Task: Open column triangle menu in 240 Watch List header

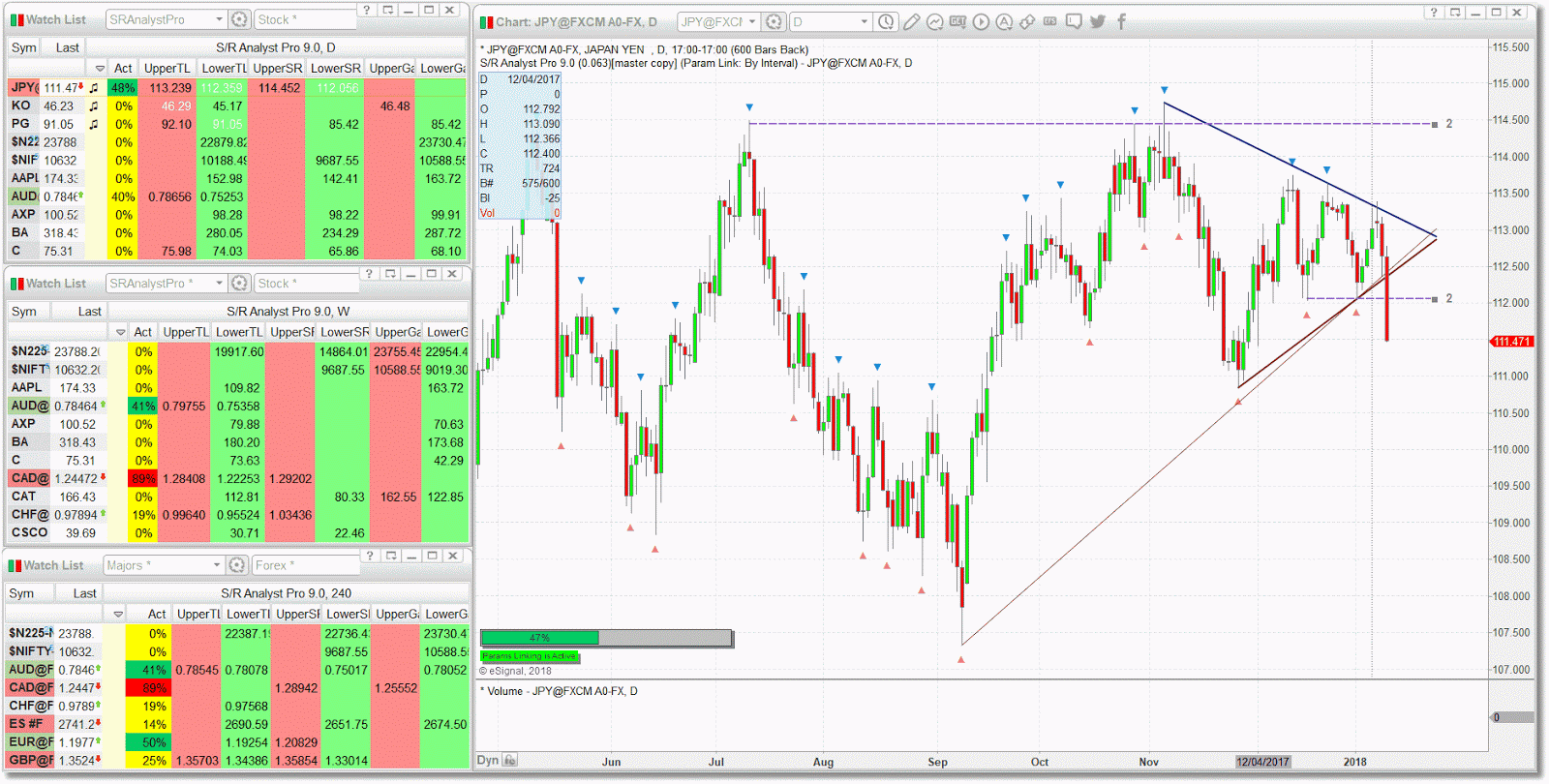Action: pyautogui.click(x=118, y=614)
